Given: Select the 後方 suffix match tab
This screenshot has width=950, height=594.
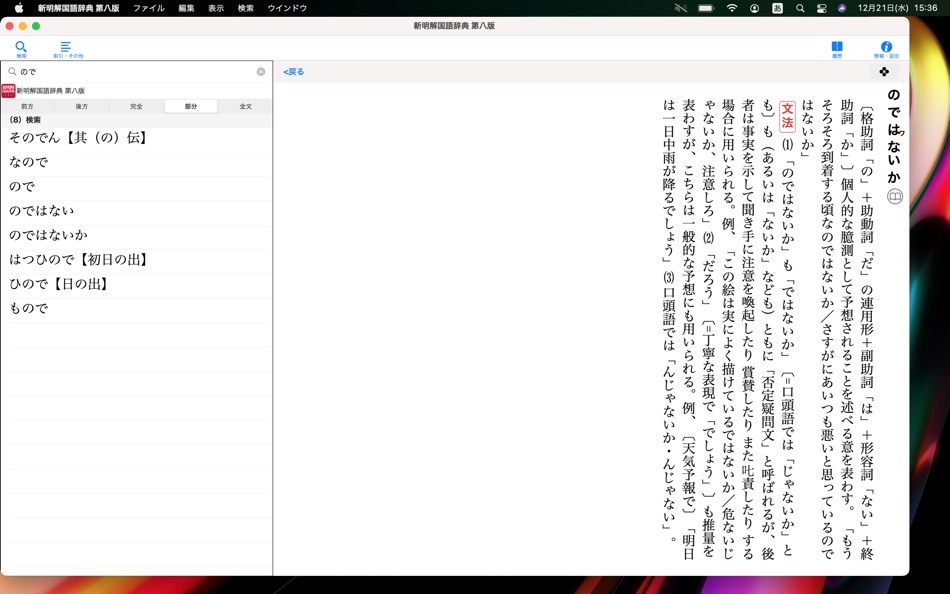Looking at the screenshot, I should click(x=82, y=106).
